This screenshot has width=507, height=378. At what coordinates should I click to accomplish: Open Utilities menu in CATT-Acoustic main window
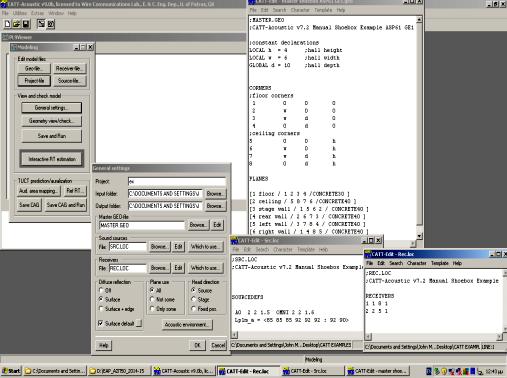[x=20, y=13]
